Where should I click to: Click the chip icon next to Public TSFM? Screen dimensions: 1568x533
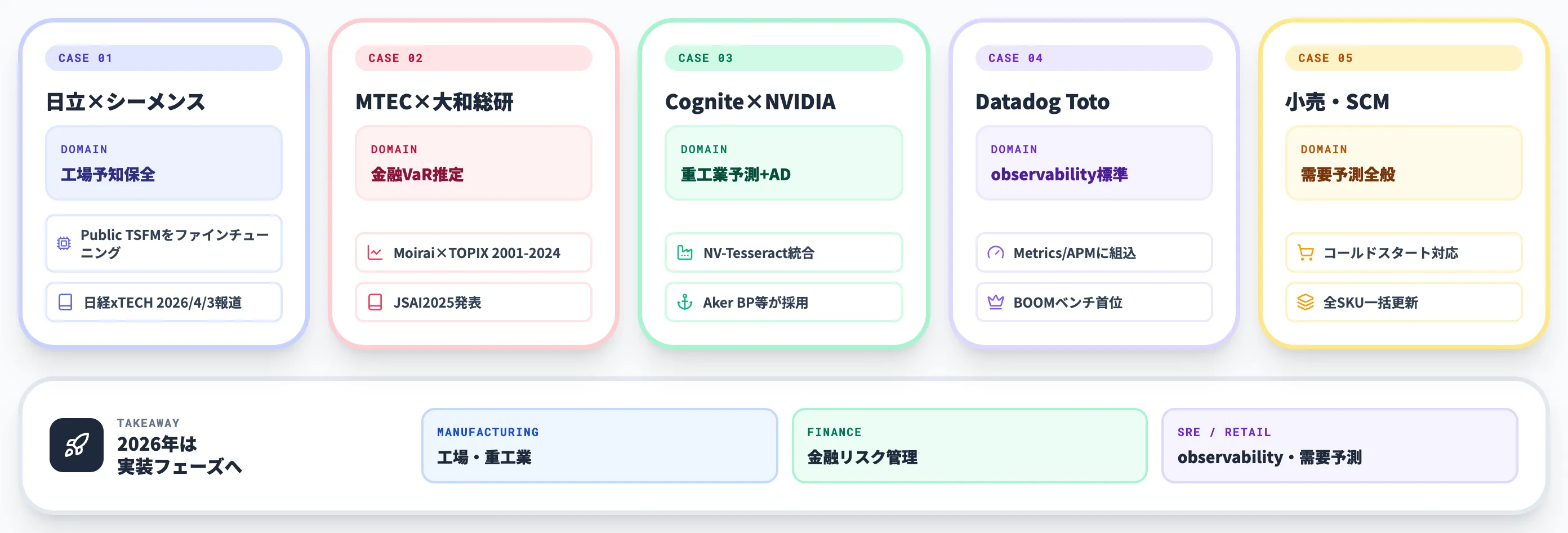(x=64, y=243)
